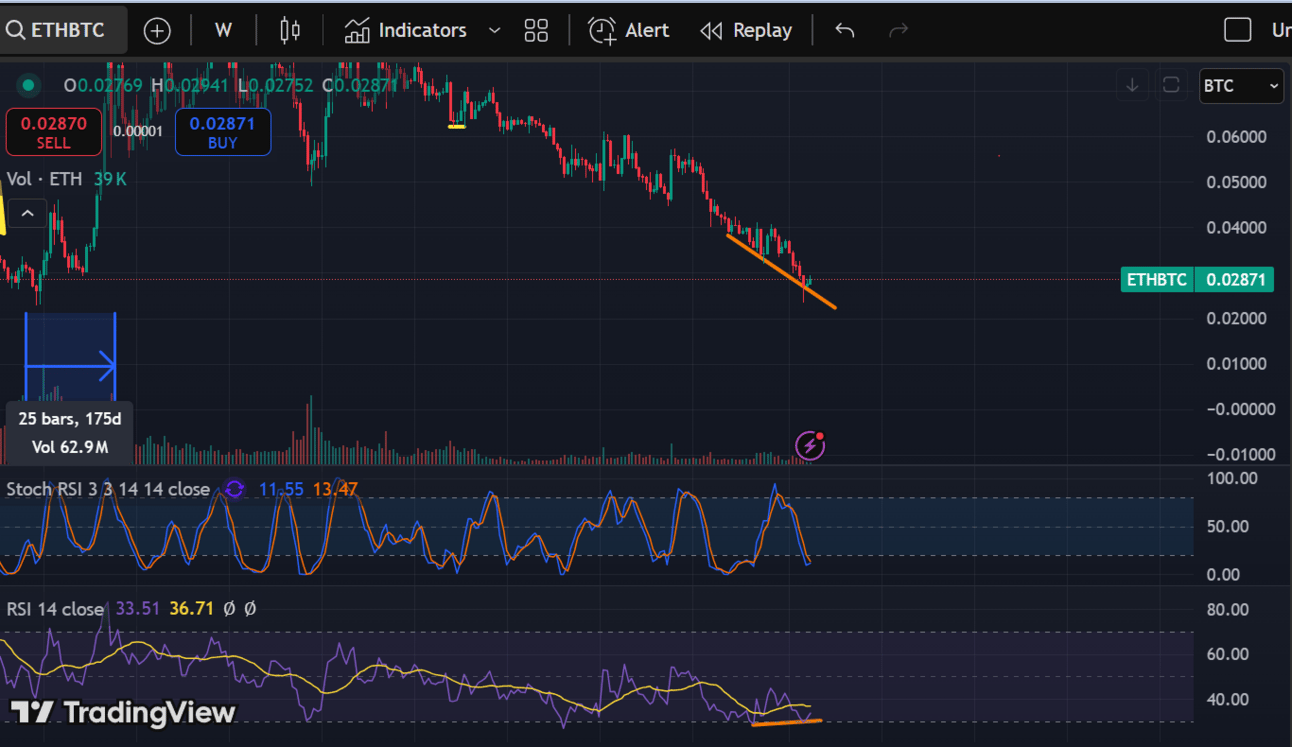Click the purple Stoch RSI refresh icon

click(x=235, y=489)
